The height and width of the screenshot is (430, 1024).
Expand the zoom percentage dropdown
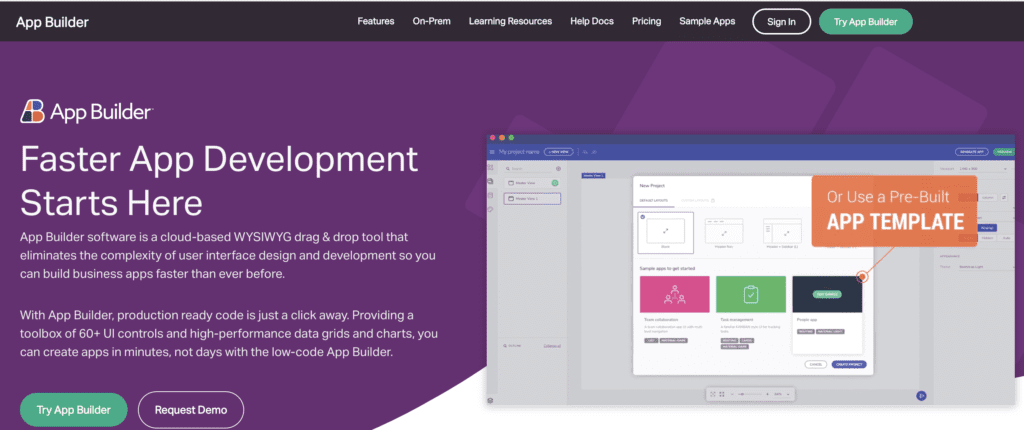coord(780,394)
